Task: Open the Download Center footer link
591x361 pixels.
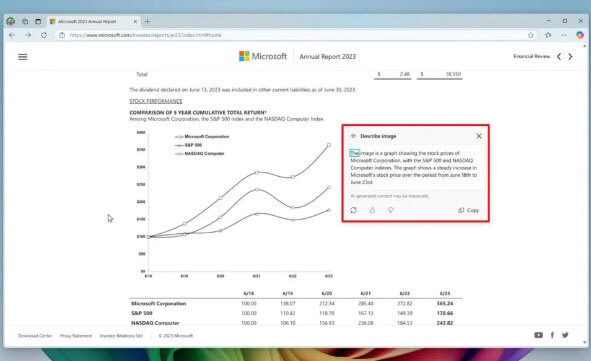Action: click(35, 336)
